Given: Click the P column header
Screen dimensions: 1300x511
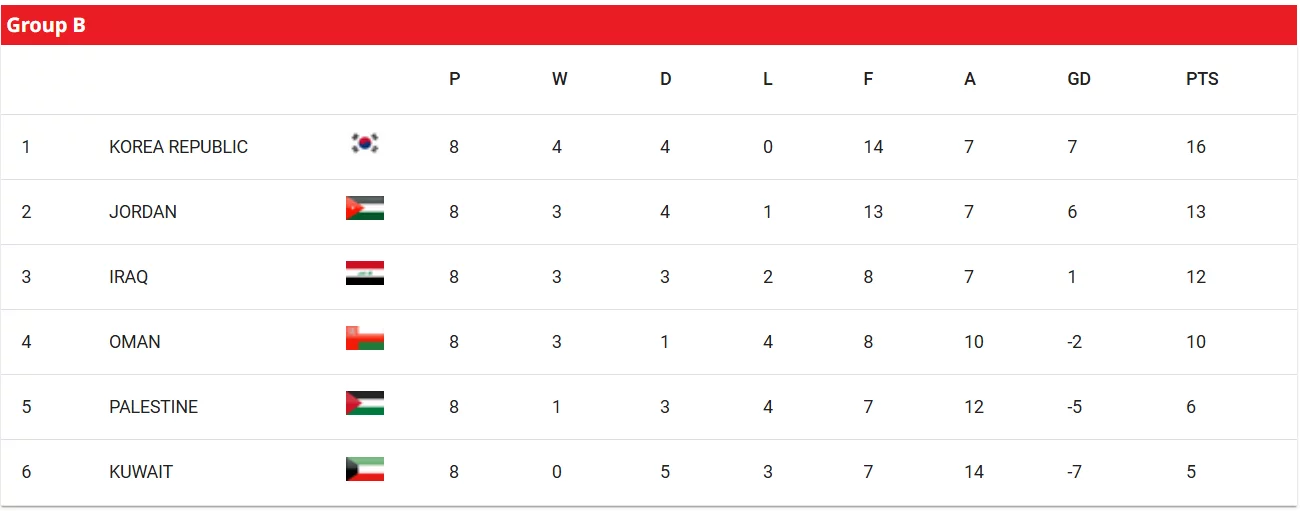Looking at the screenshot, I should click(x=455, y=79).
